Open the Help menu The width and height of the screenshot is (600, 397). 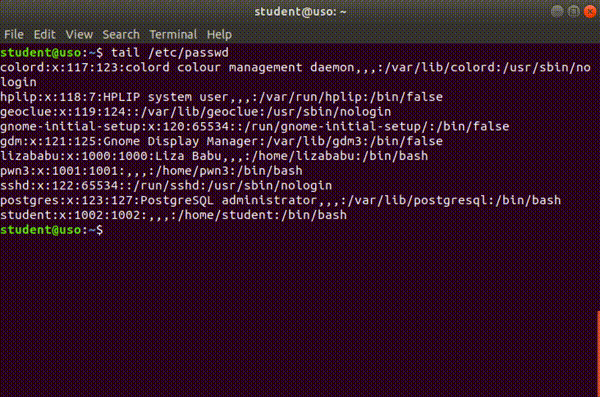219,34
